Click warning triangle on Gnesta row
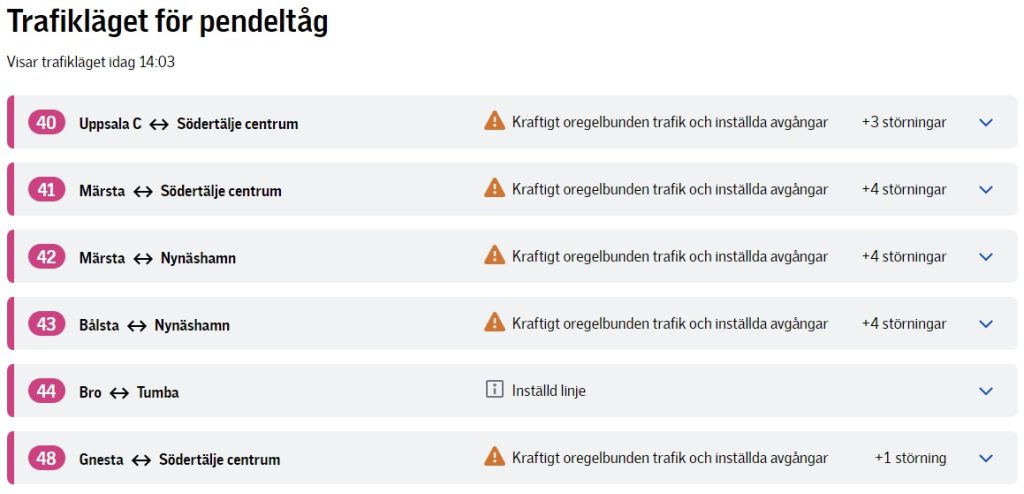Viewport: 1024px width, 494px height. click(x=494, y=457)
